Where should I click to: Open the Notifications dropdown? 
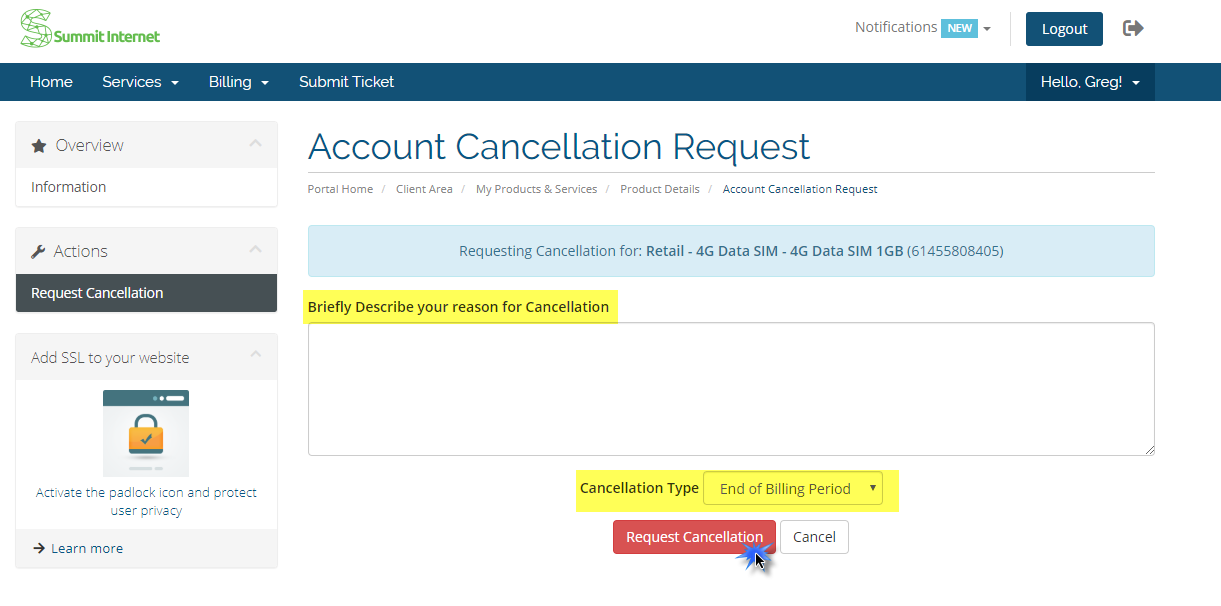point(922,28)
